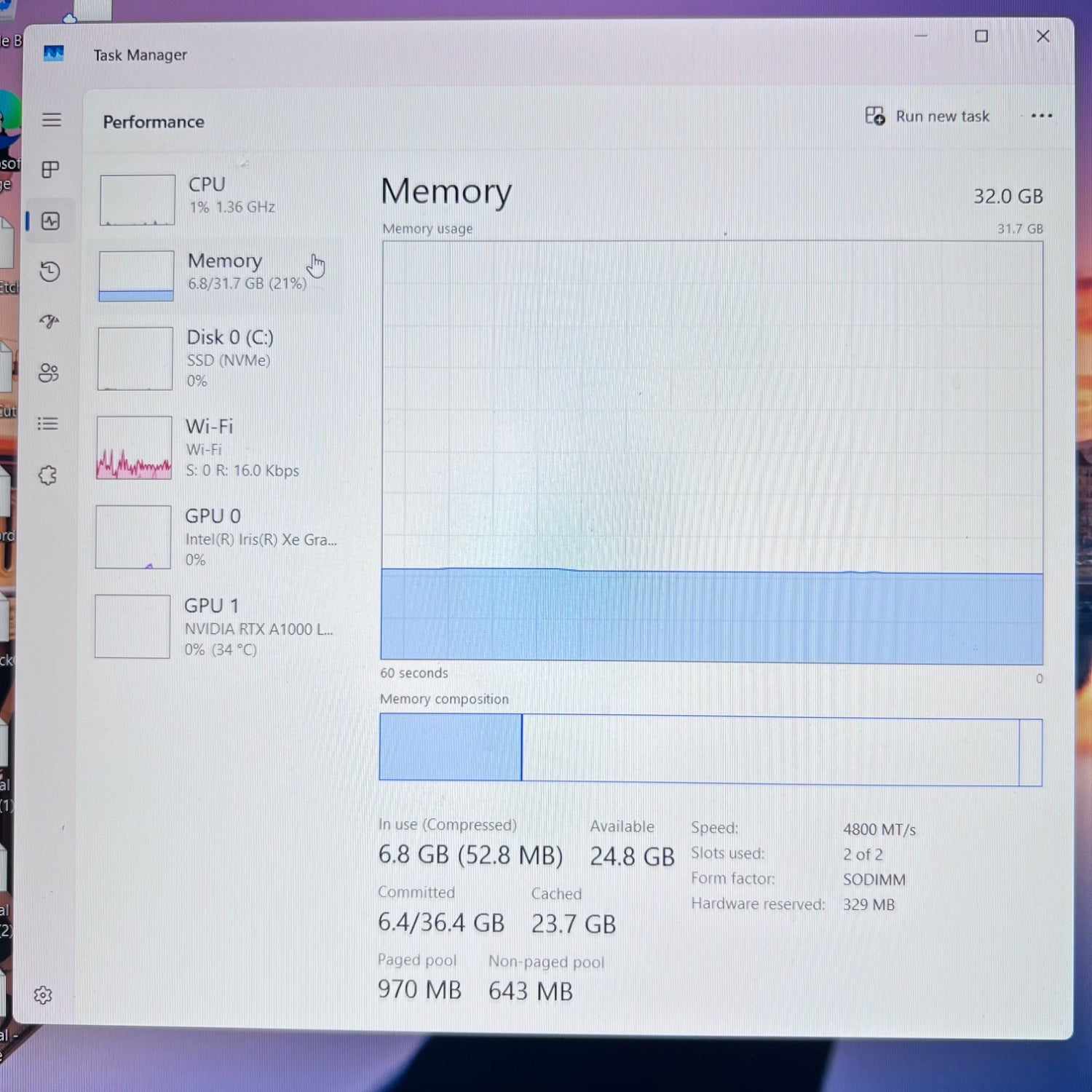This screenshot has width=1092, height=1092.
Task: Select the Wi-Fi network graph thumbnail
Action: click(x=135, y=448)
